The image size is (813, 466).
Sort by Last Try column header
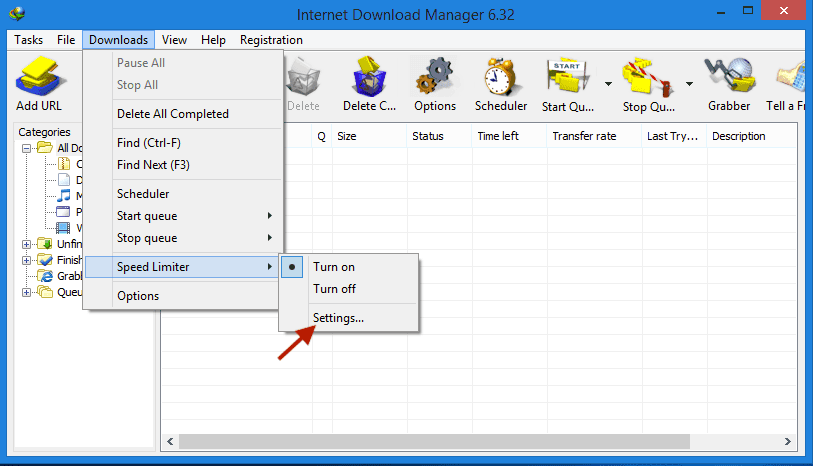(x=675, y=136)
